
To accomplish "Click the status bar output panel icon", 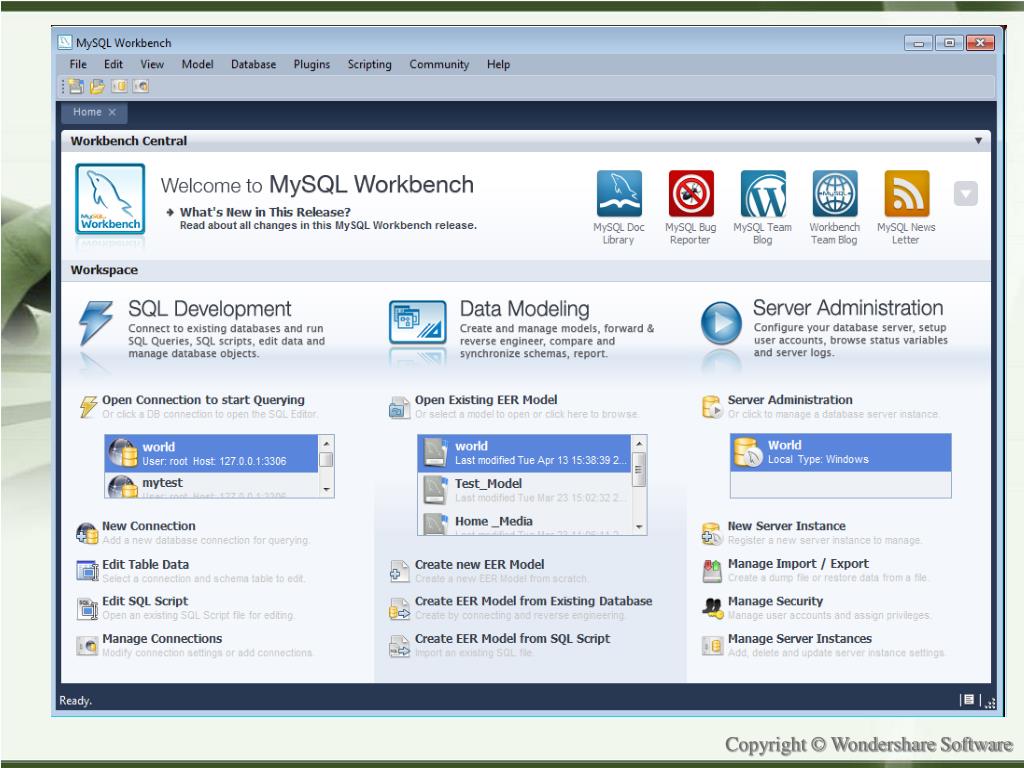I will [969, 699].
